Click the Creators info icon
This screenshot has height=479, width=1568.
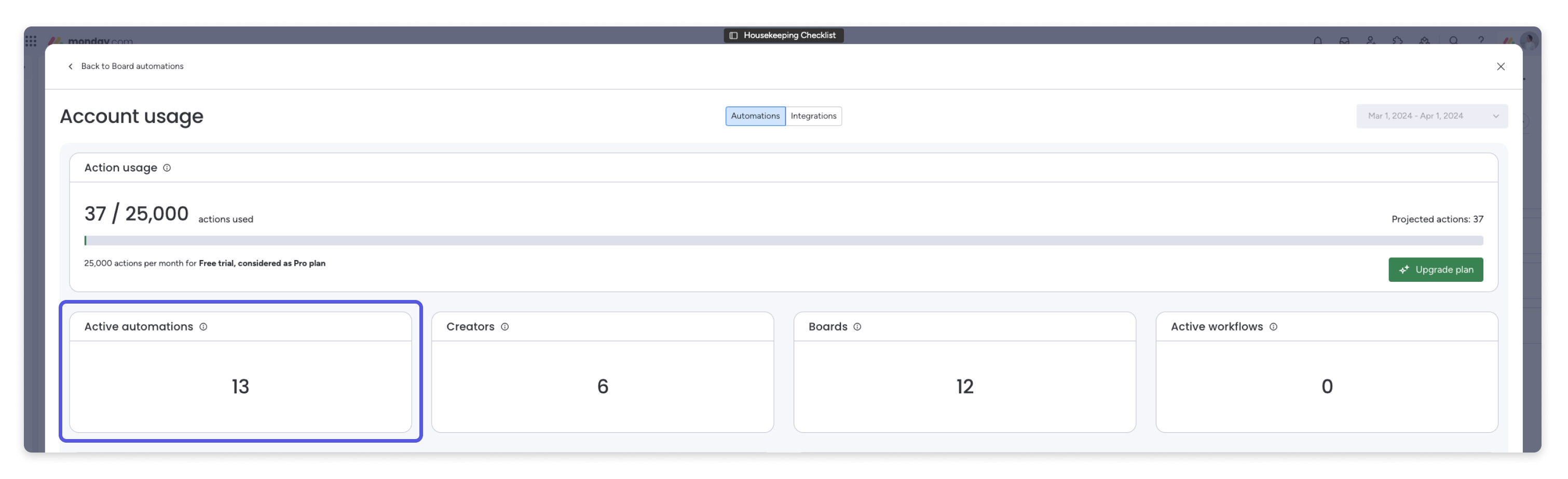[504, 327]
